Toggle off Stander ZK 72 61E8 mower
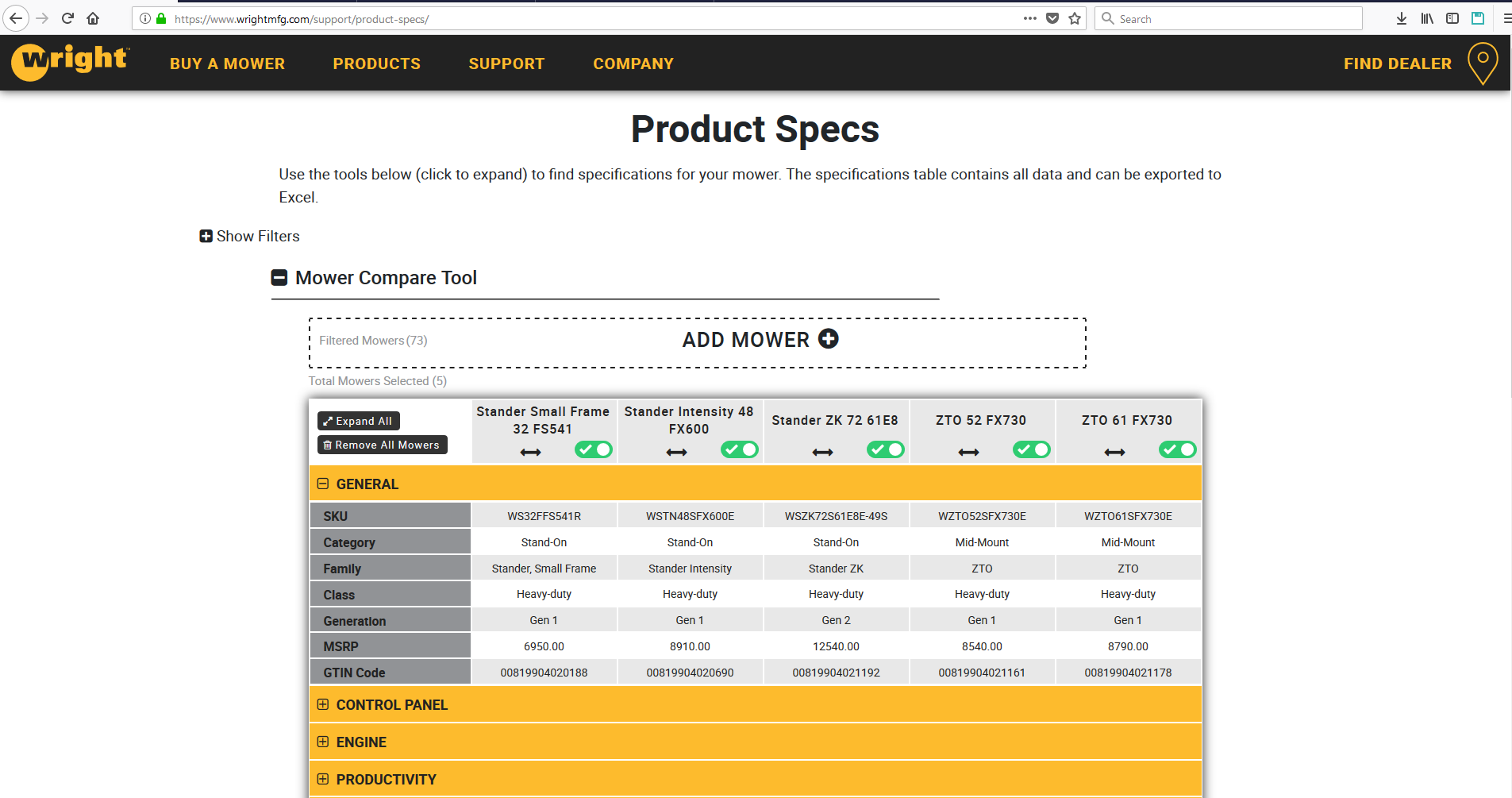This screenshot has width=1512, height=798. (886, 449)
